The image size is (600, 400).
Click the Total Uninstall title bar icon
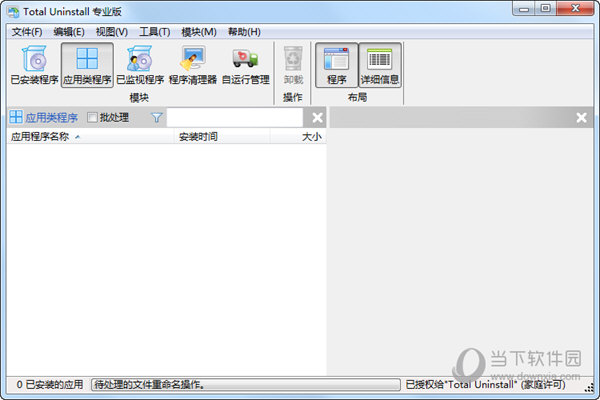click(13, 12)
